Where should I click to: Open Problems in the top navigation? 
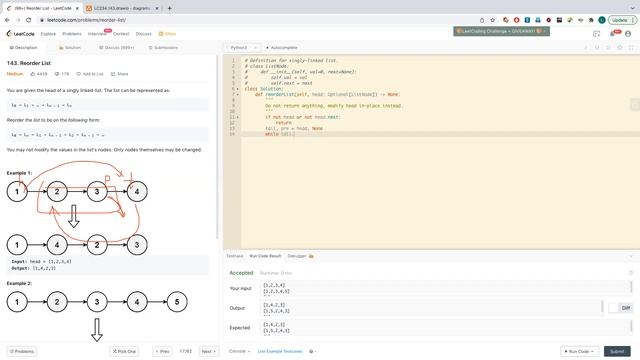point(72,34)
